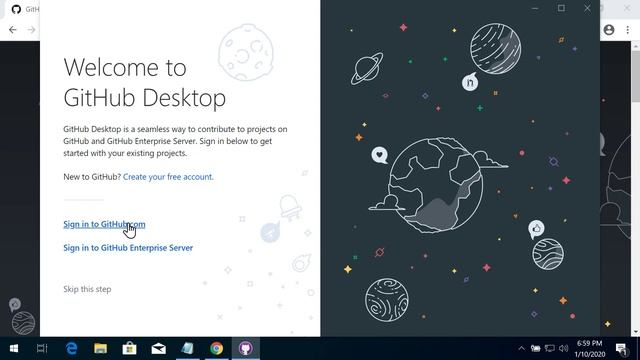Viewport: 640px width, 360px height.
Task: Open File Explorer from the taskbar
Action: point(100,349)
